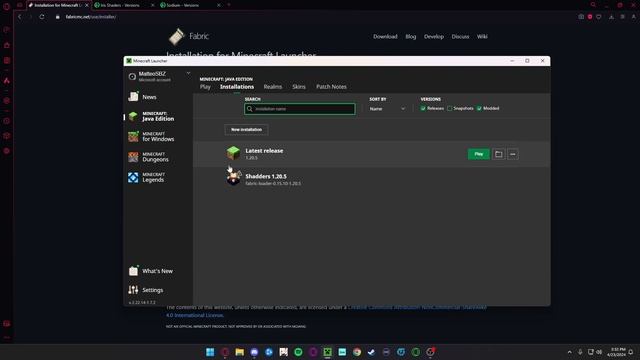640x360 pixels.
Task: Open a new browser tab
Action: pos(229,5)
